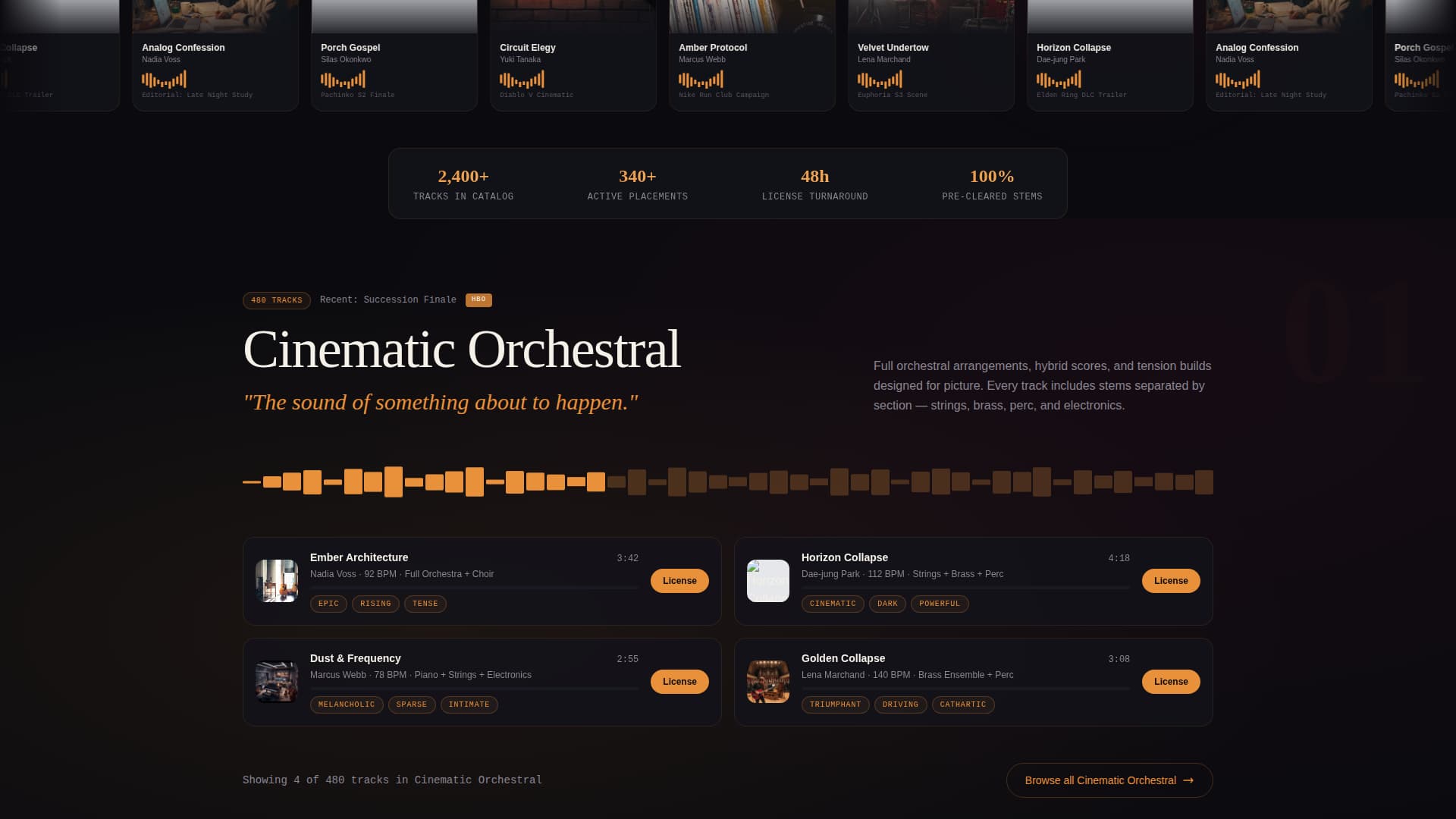Click the large playback waveform scrubber

coord(727,481)
